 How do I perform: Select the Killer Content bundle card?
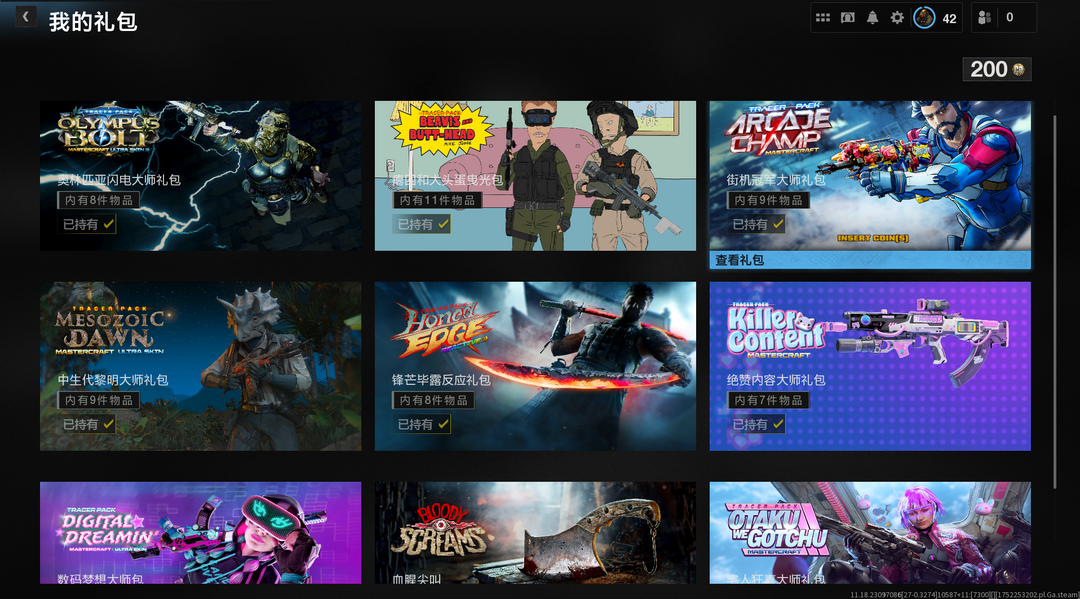pyautogui.click(x=870, y=366)
